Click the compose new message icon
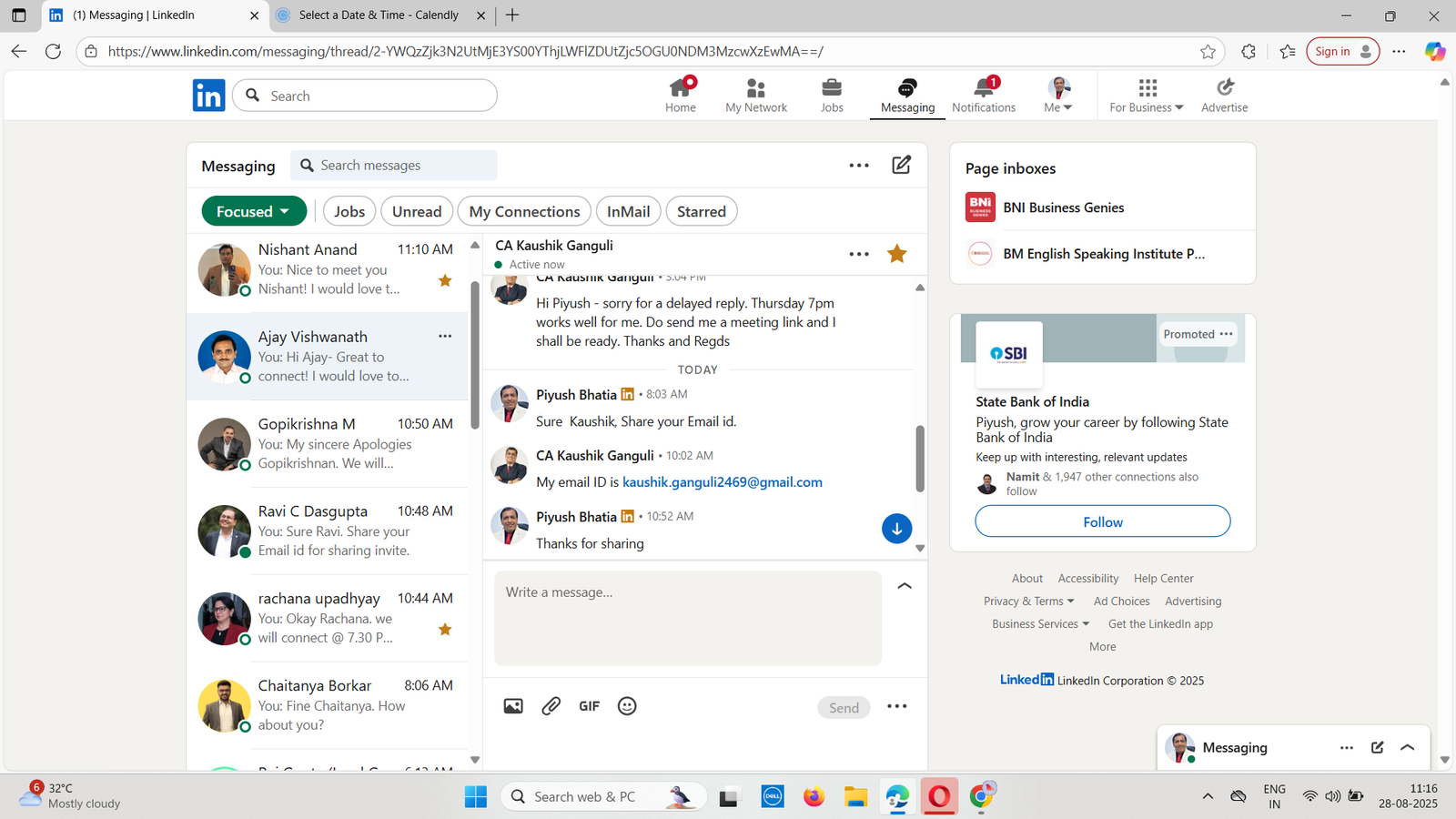 901,165
